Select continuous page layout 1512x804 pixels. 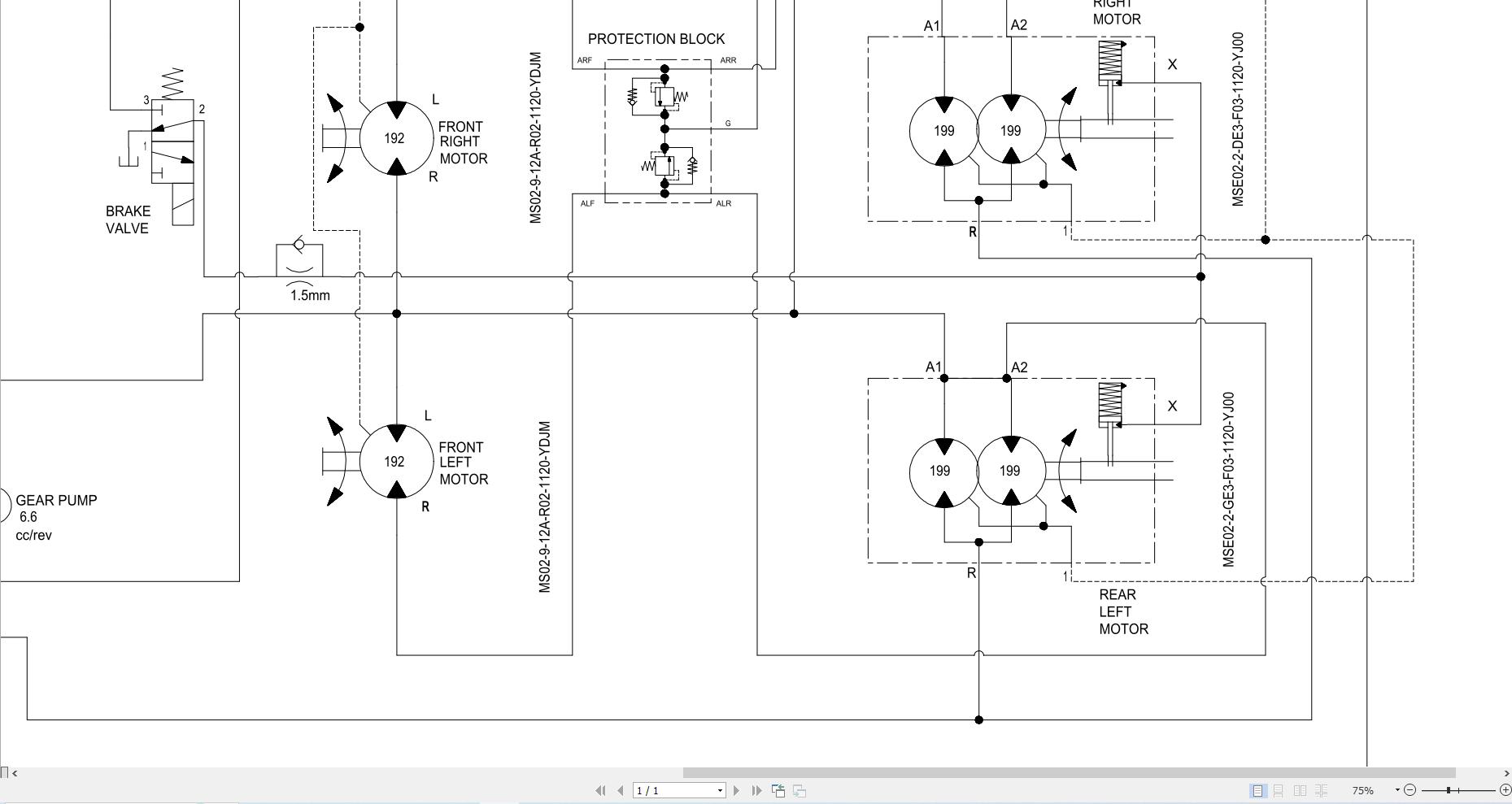tap(1279, 790)
